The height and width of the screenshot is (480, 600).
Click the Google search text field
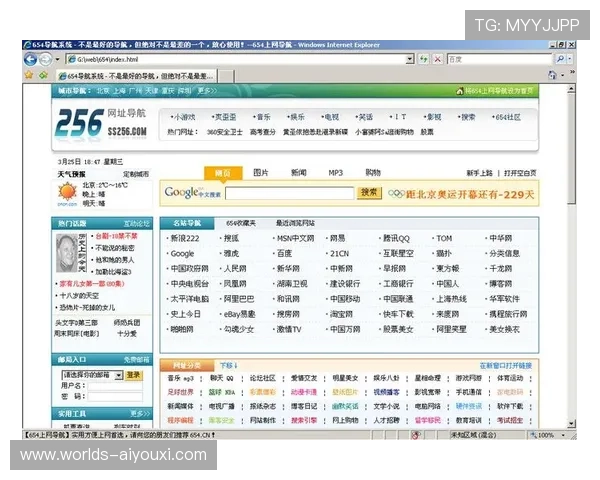(x=289, y=193)
